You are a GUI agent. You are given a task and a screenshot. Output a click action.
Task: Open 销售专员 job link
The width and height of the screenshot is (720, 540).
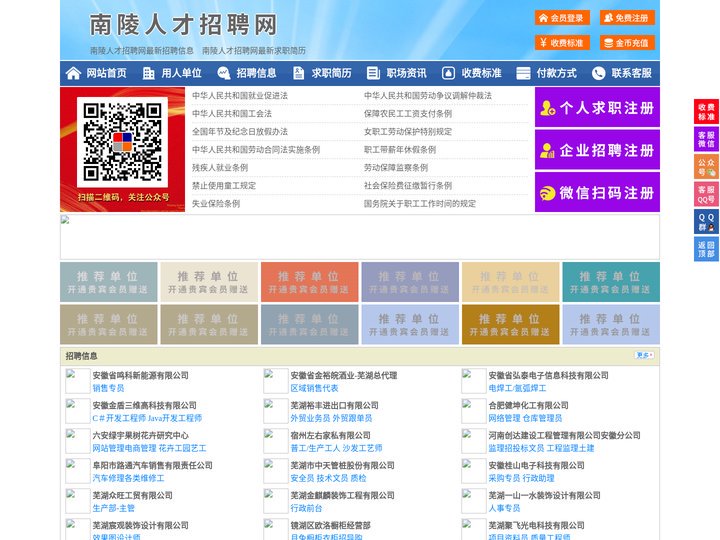[108, 388]
